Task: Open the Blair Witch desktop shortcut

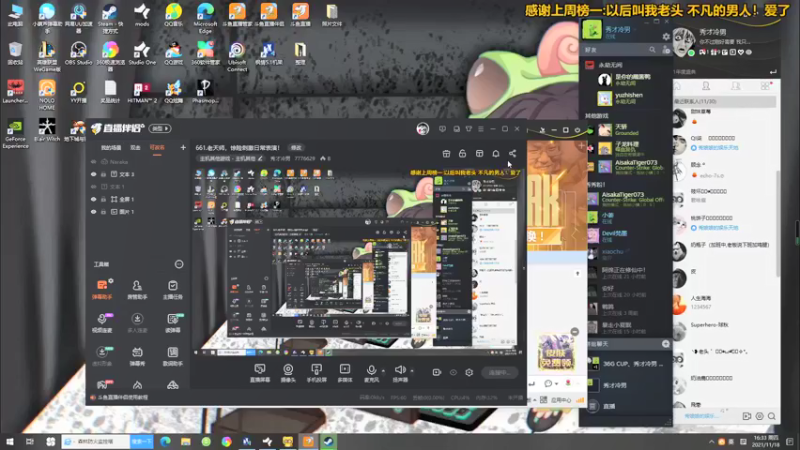Action: 46,131
